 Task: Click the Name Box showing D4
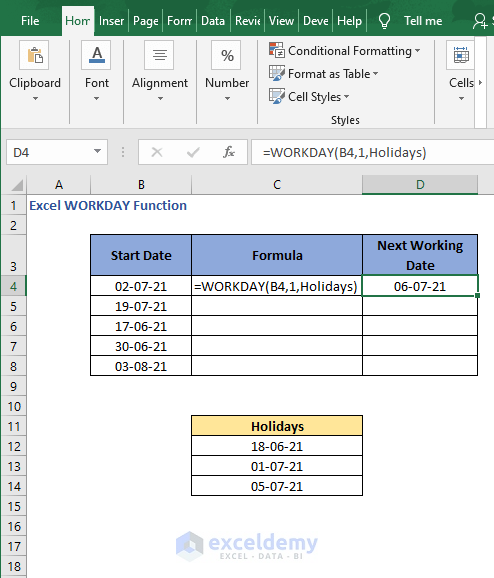pos(57,152)
